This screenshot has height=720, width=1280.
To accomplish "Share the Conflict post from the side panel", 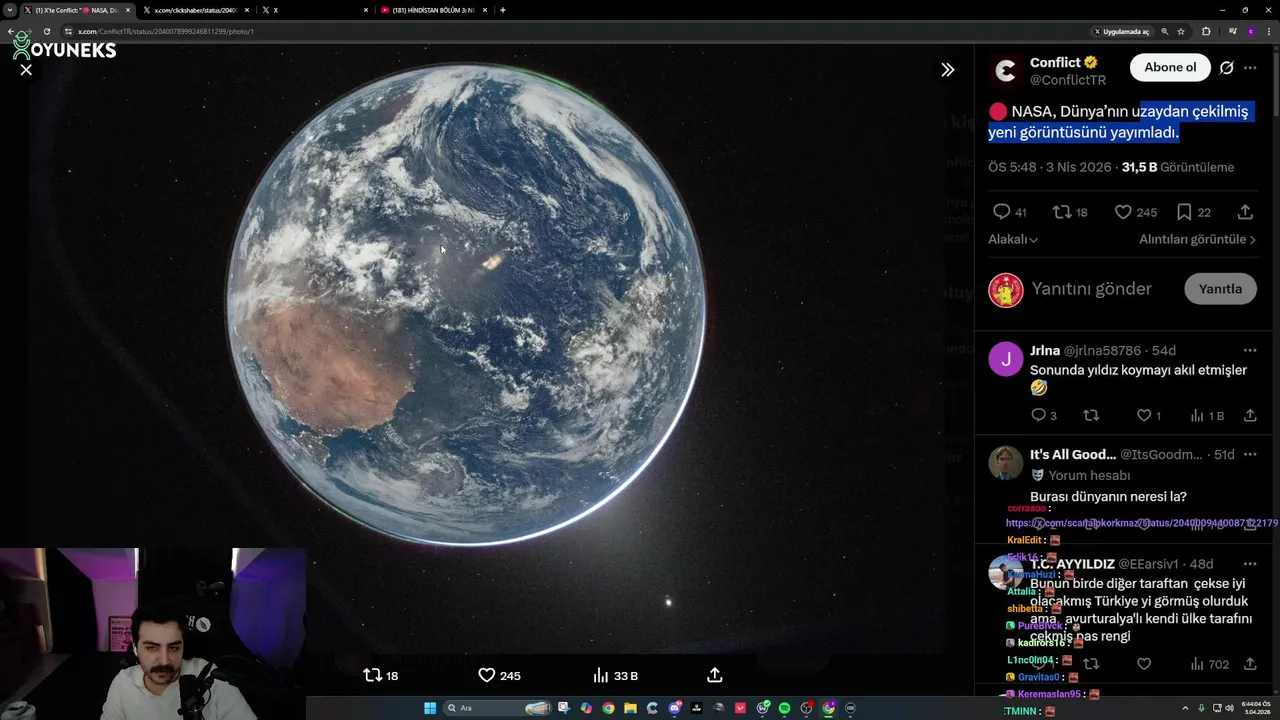I will (1245, 212).
